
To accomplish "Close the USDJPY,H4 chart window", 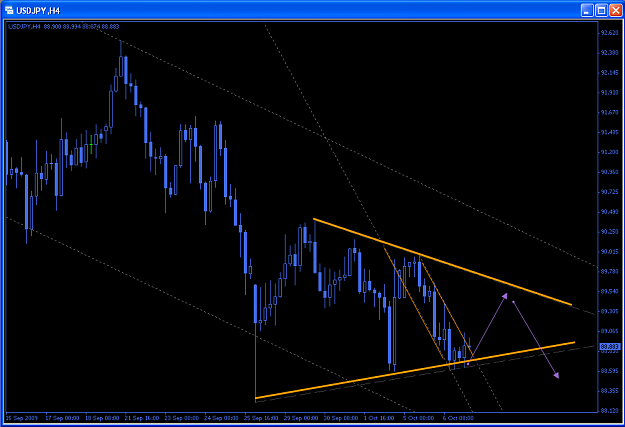I will click(616, 10).
